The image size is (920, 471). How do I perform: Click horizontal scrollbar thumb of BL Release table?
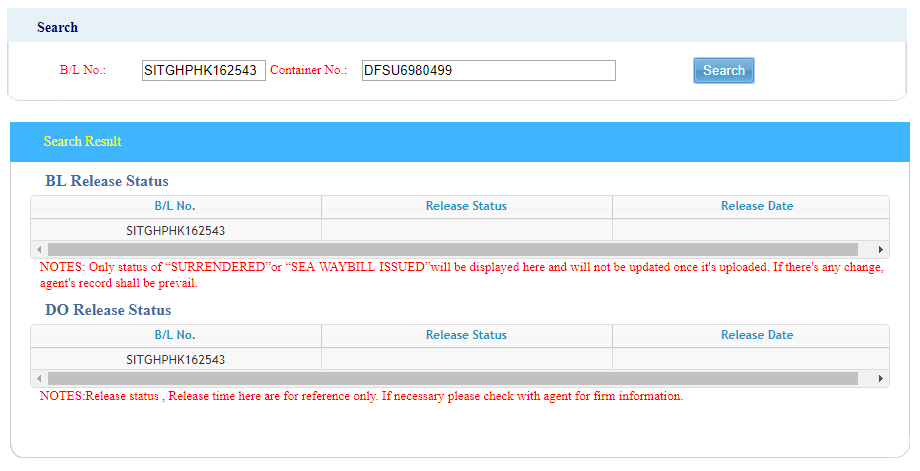point(452,249)
